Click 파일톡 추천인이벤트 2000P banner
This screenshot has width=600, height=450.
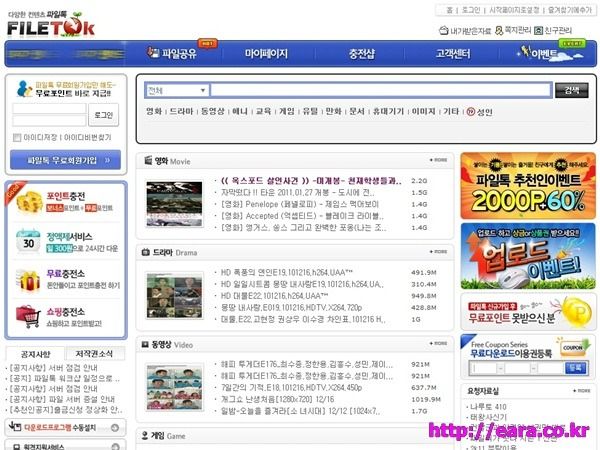[x=528, y=186]
